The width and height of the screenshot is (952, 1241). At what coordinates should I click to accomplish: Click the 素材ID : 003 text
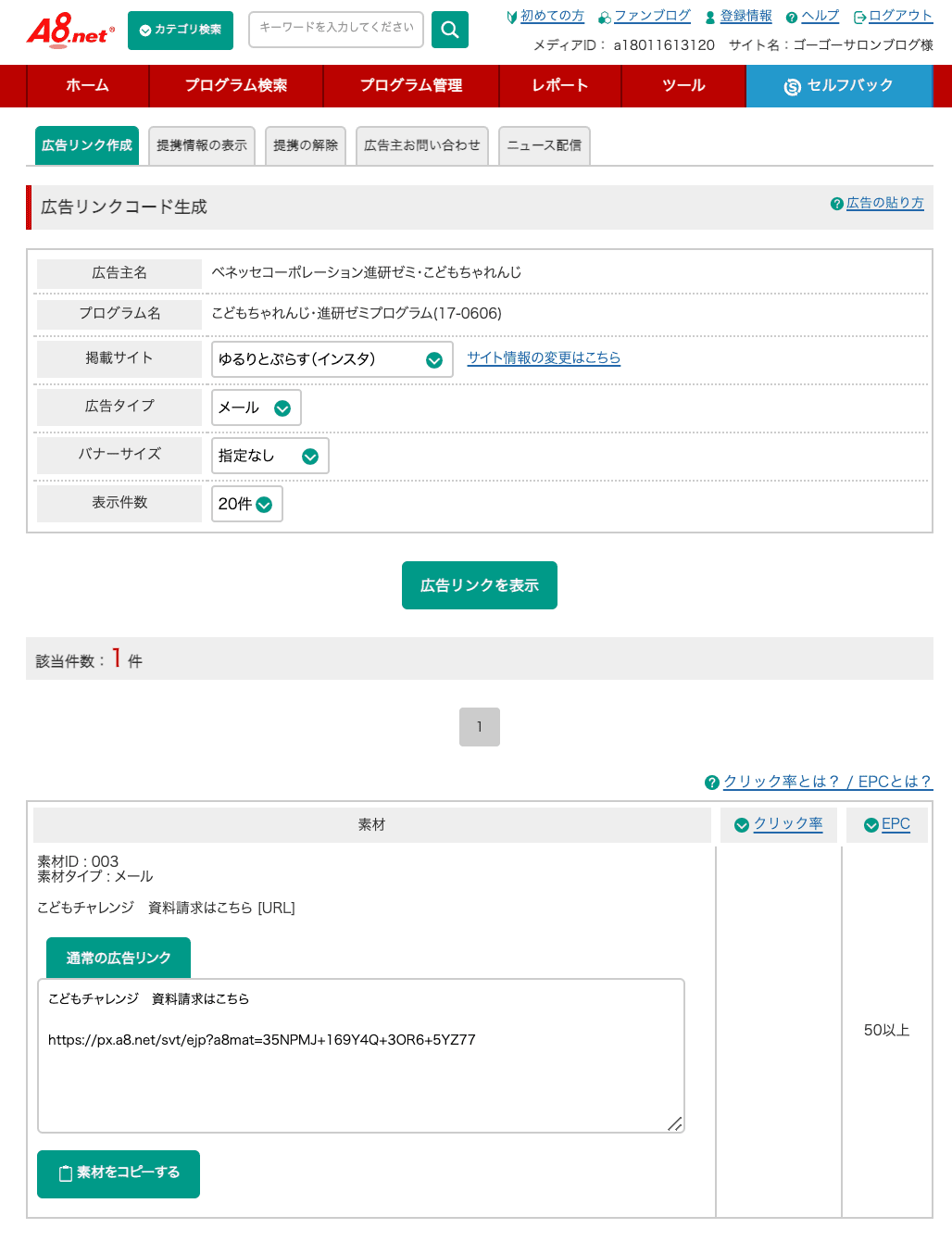(78, 861)
